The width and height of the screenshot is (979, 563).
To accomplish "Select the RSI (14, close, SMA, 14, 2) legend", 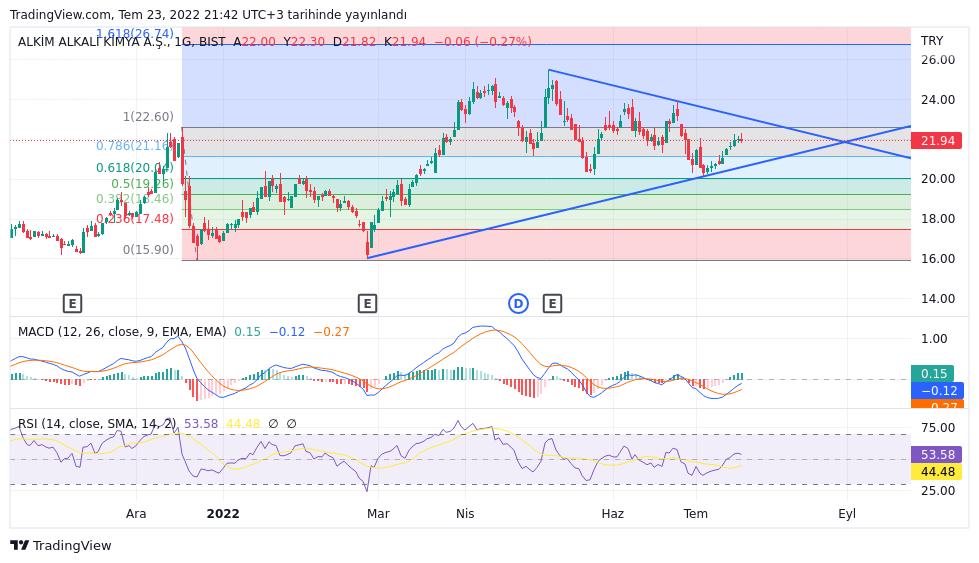I will (97, 424).
